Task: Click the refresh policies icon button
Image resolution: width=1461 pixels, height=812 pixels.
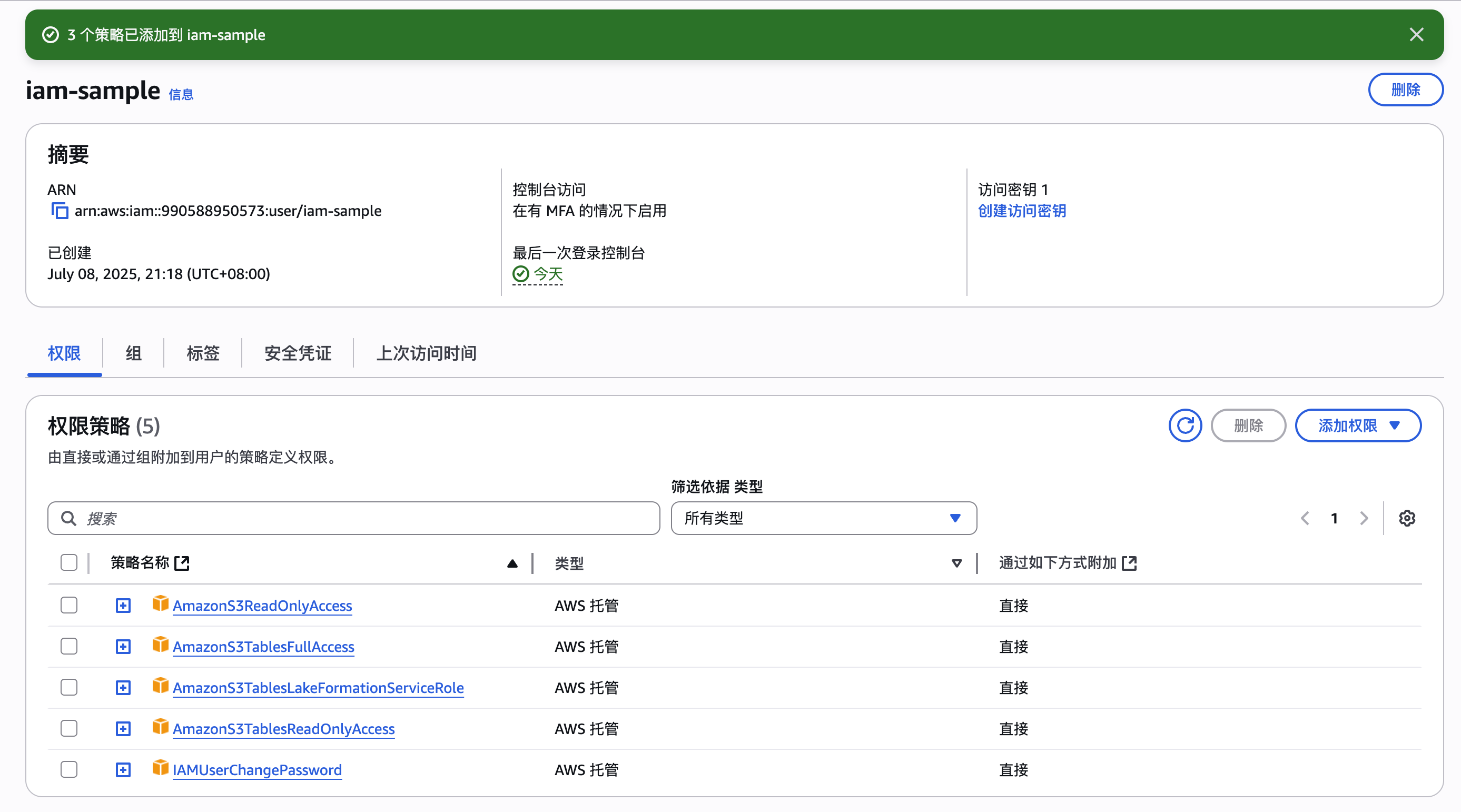Action: click(1185, 425)
